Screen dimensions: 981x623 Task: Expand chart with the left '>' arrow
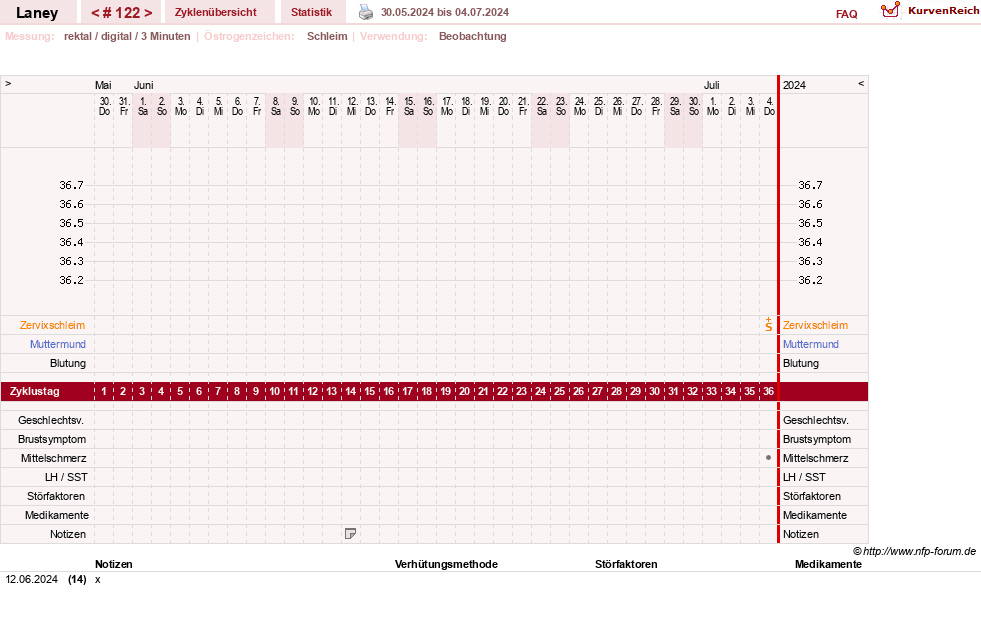click(x=8, y=83)
